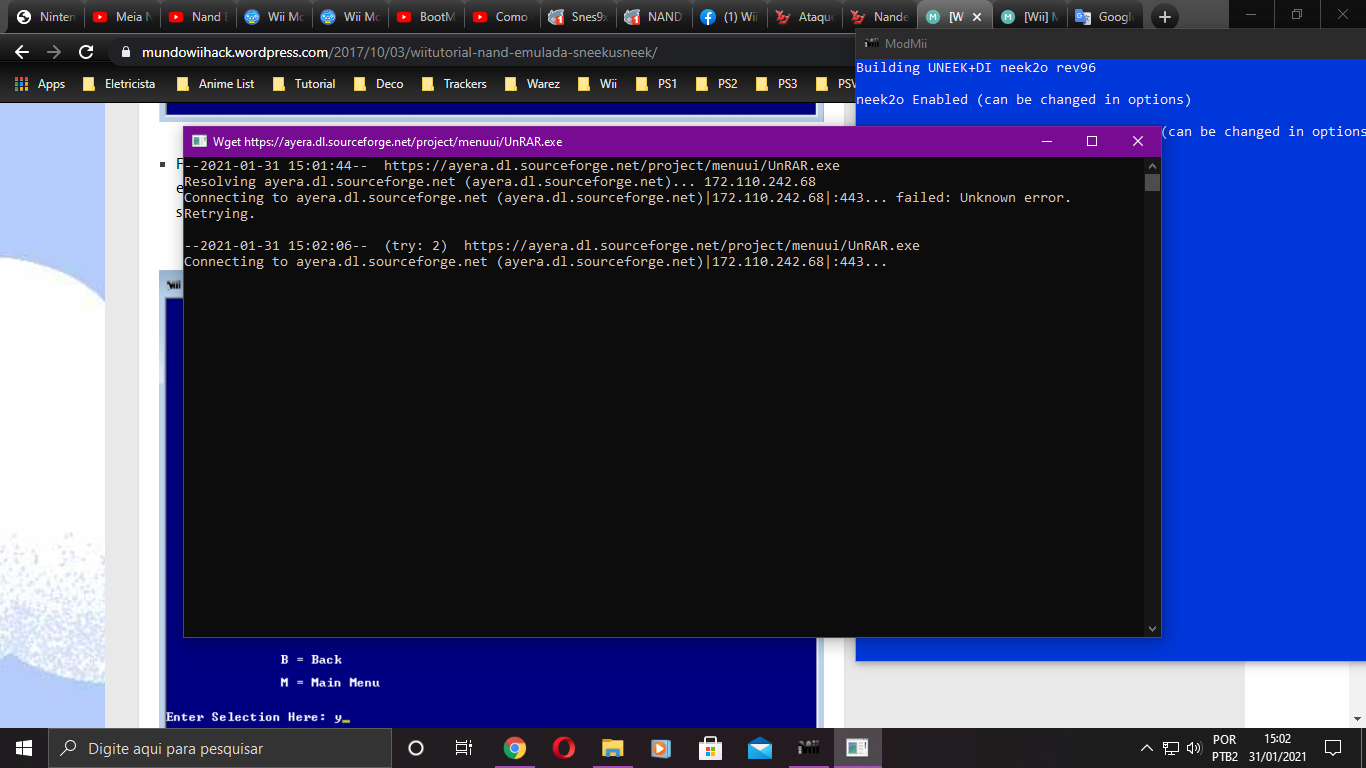Switch to ModMii window in taskbar
This screenshot has width=1366, height=768.
coord(808,748)
